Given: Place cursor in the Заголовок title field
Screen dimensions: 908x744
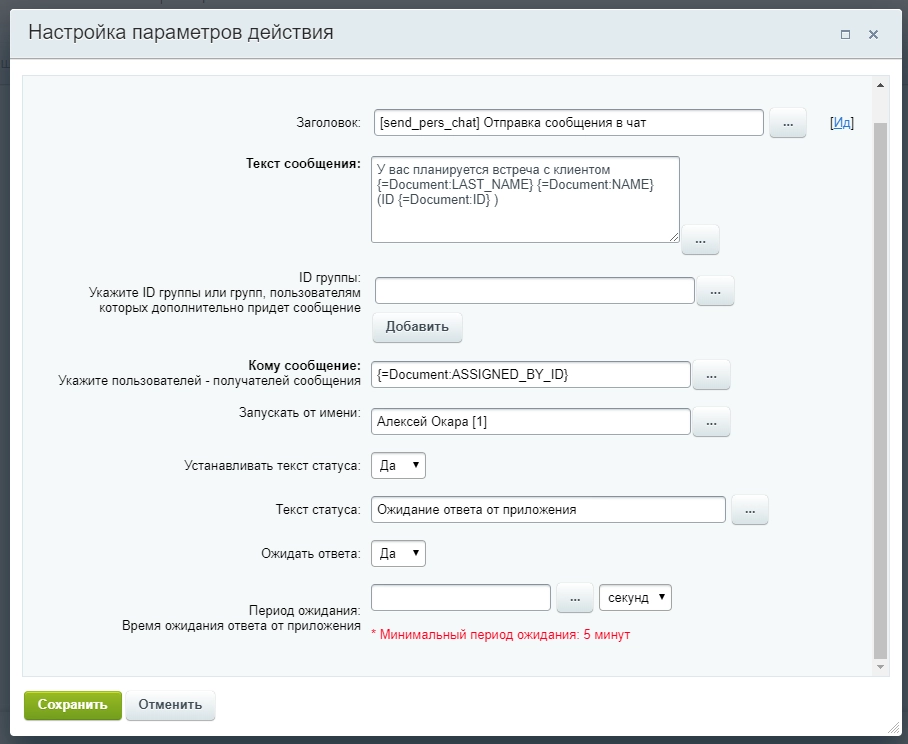Looking at the screenshot, I should coord(570,122).
